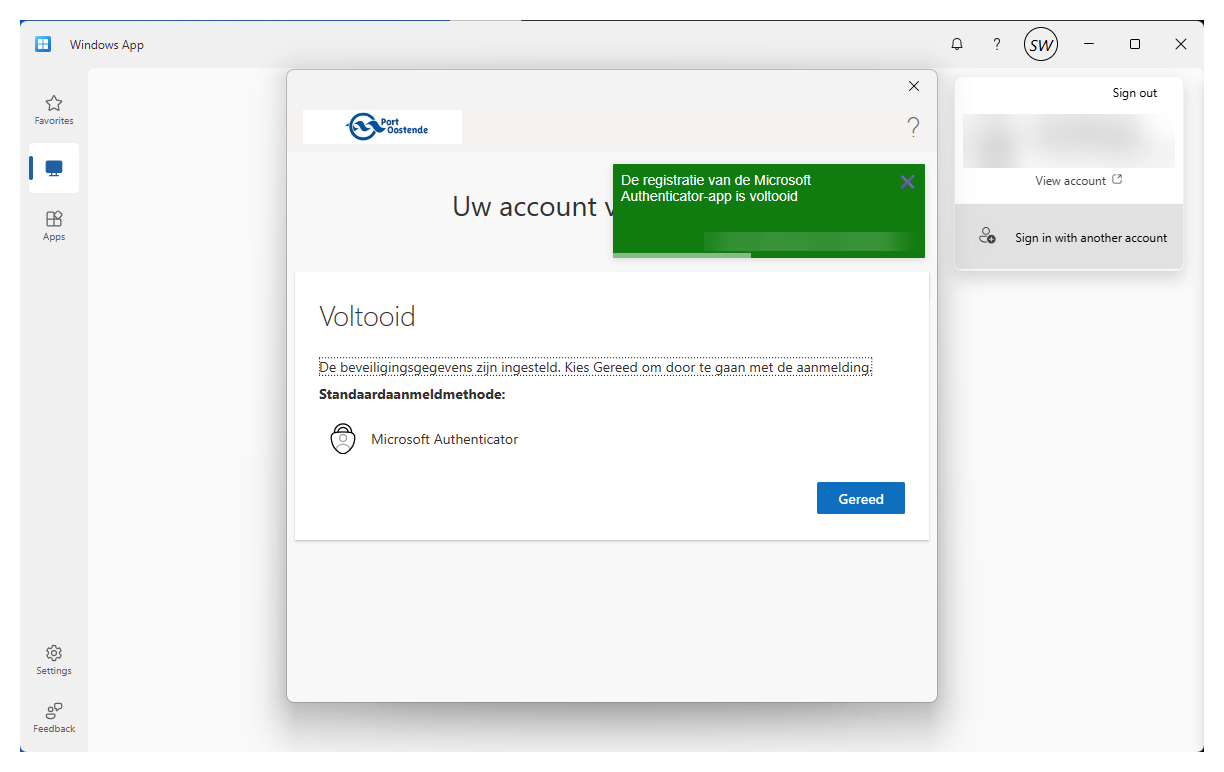Open the Feedback page
This screenshot has width=1224, height=772.
(54, 718)
